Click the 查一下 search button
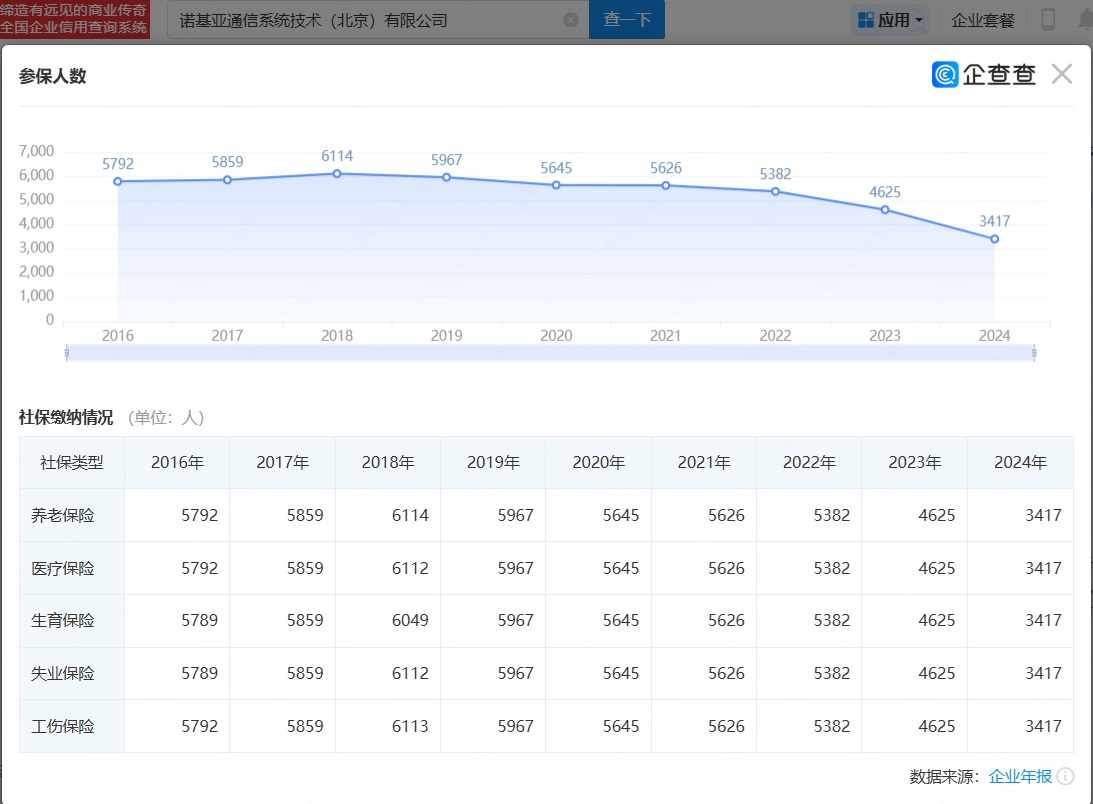The width and height of the screenshot is (1093, 804). [627, 20]
